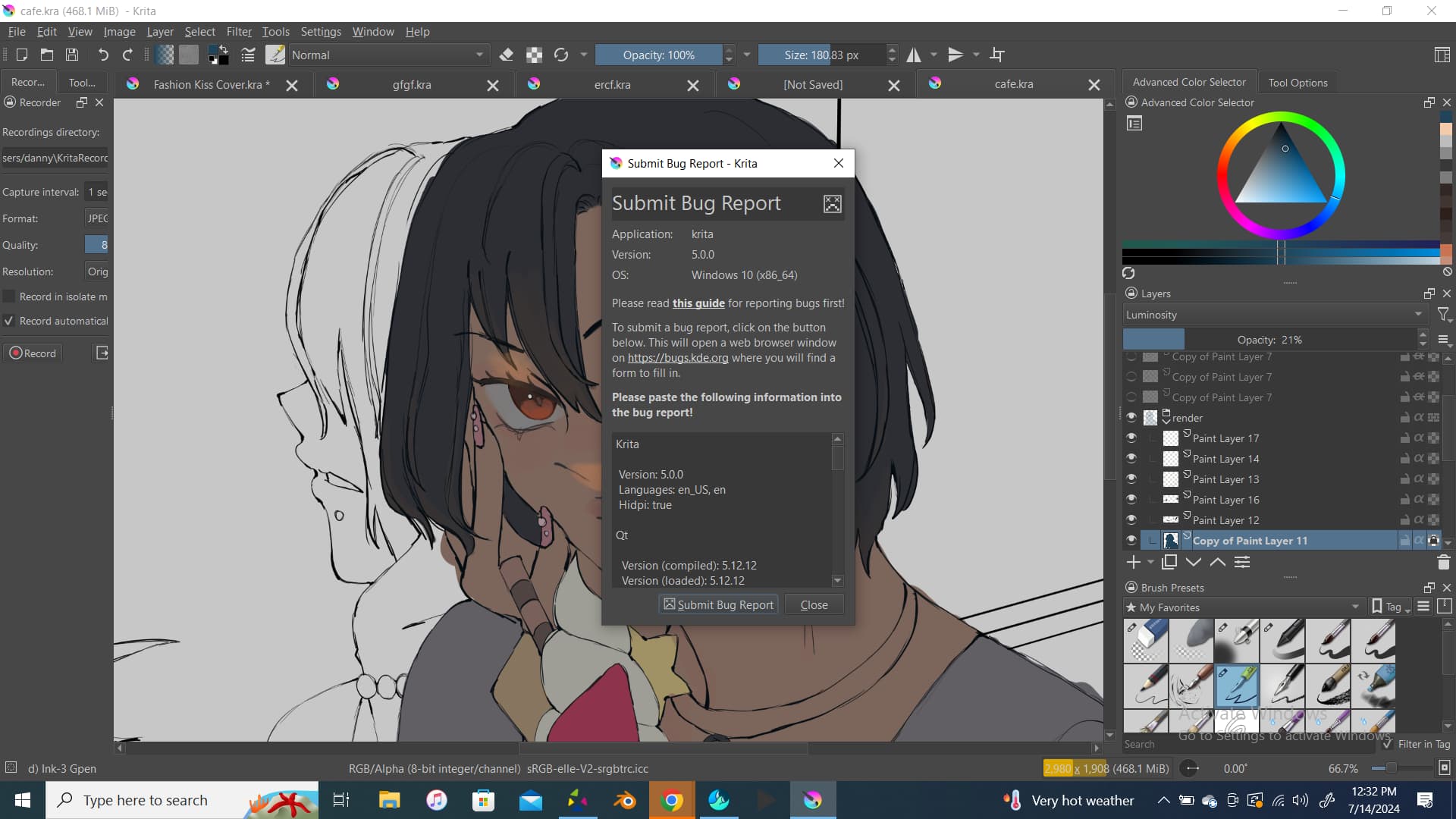Switch to the Tool Options tab
The image size is (1456, 819).
tap(1298, 82)
